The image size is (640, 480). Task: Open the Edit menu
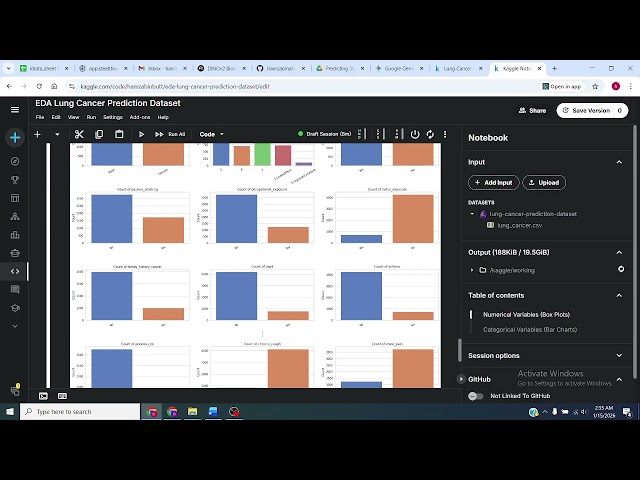coord(56,117)
